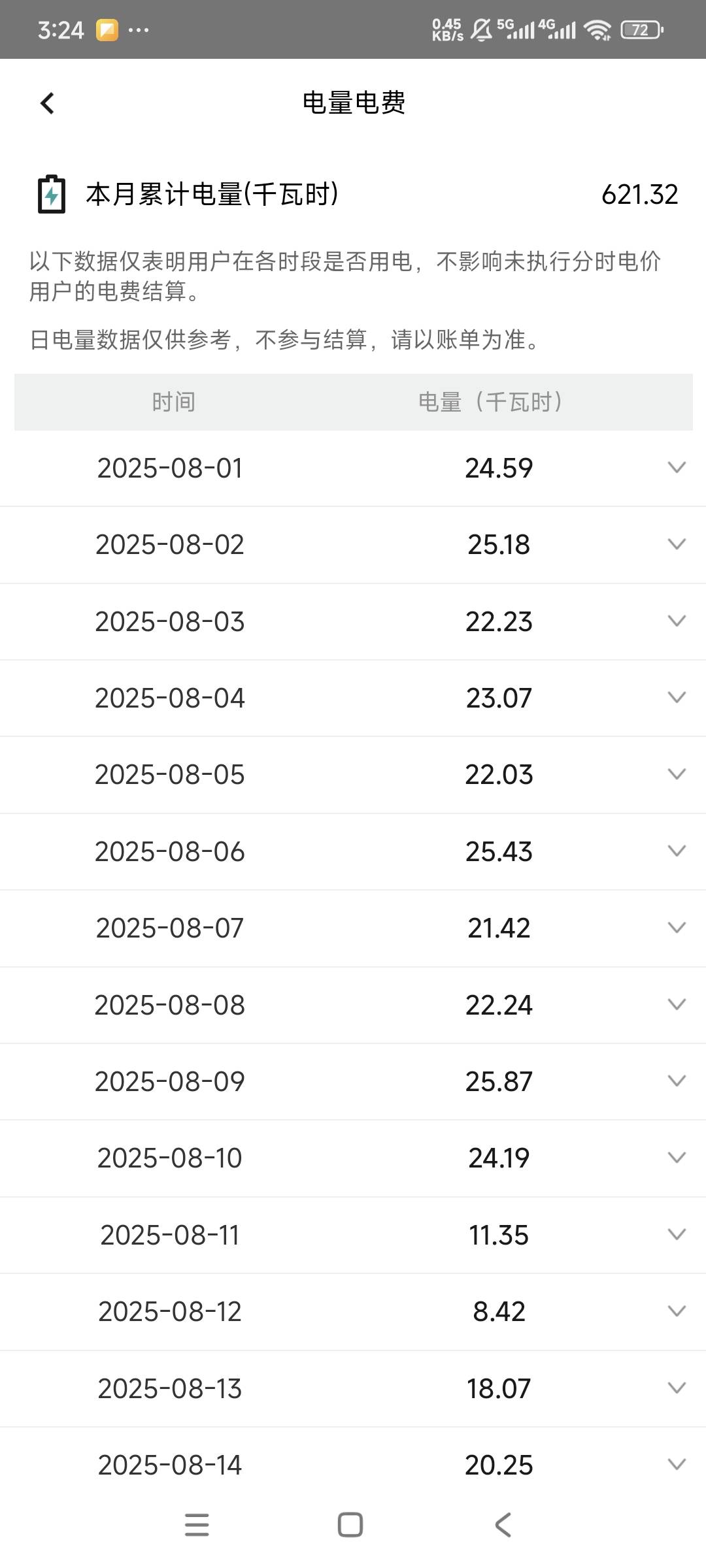The width and height of the screenshot is (706, 1568).
Task: Tap the Wi-Fi icon in the status bar
Action: pos(597,30)
